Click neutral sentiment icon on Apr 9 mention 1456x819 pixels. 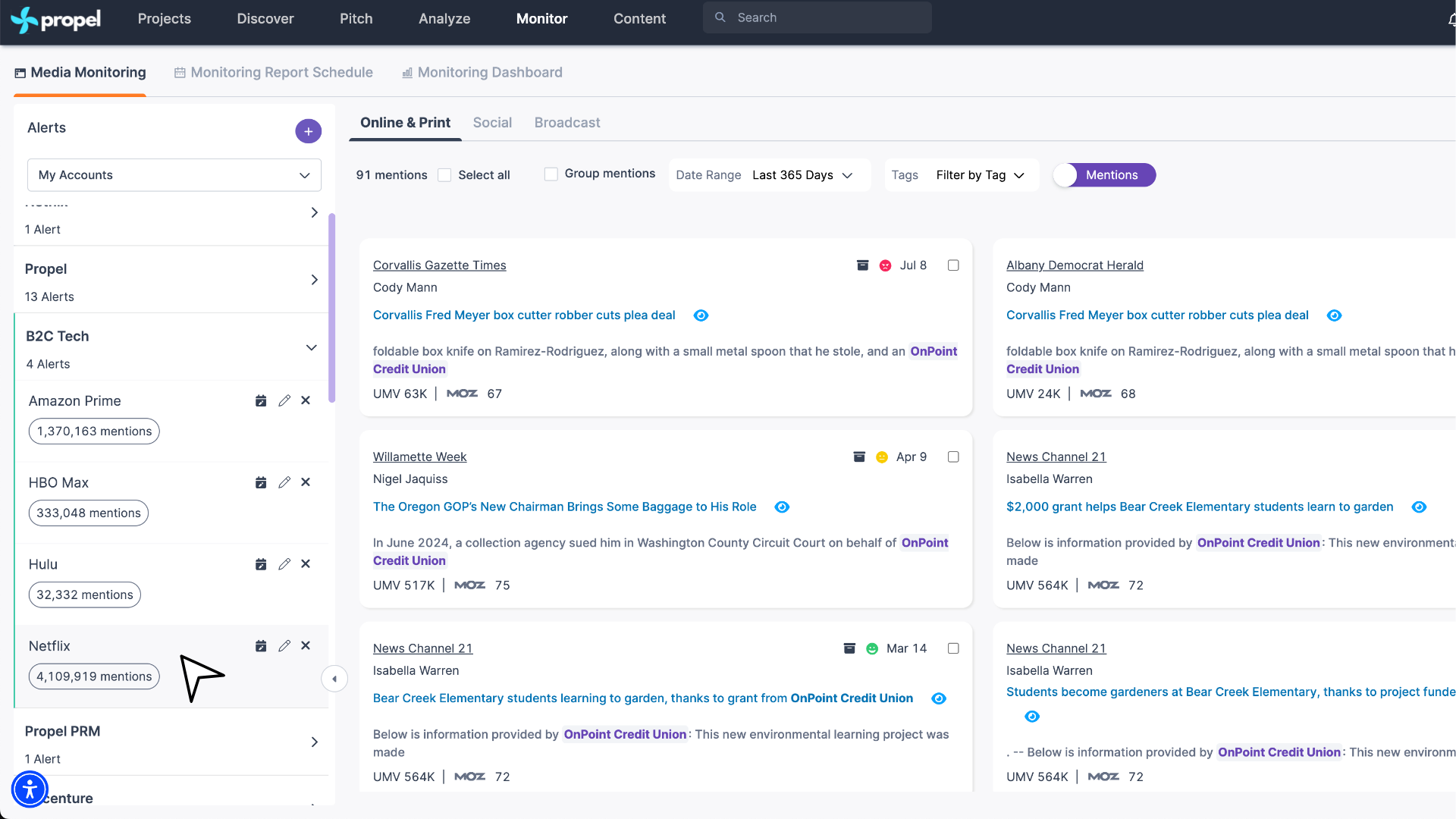pos(882,457)
